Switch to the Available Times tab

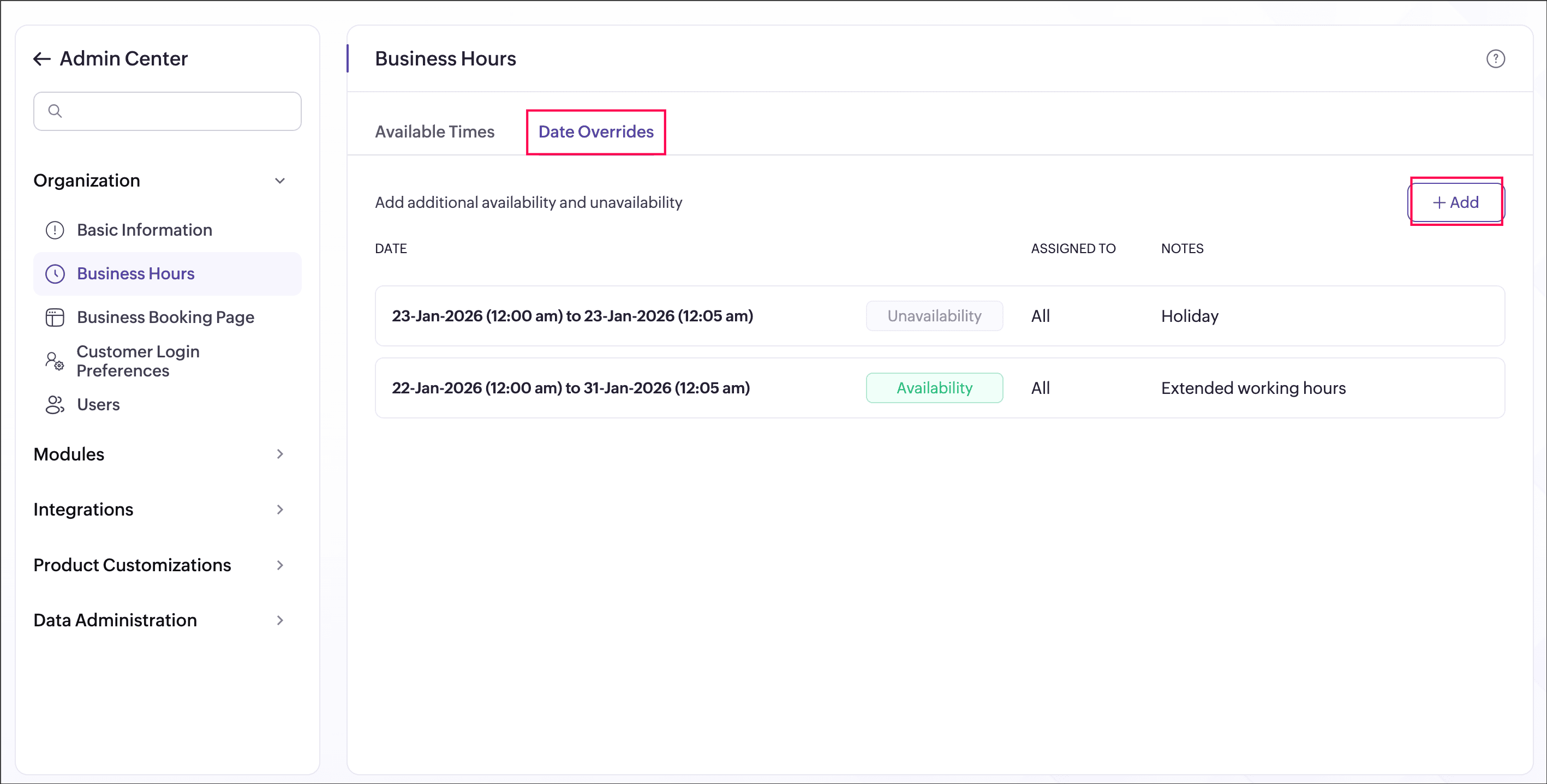coord(434,131)
